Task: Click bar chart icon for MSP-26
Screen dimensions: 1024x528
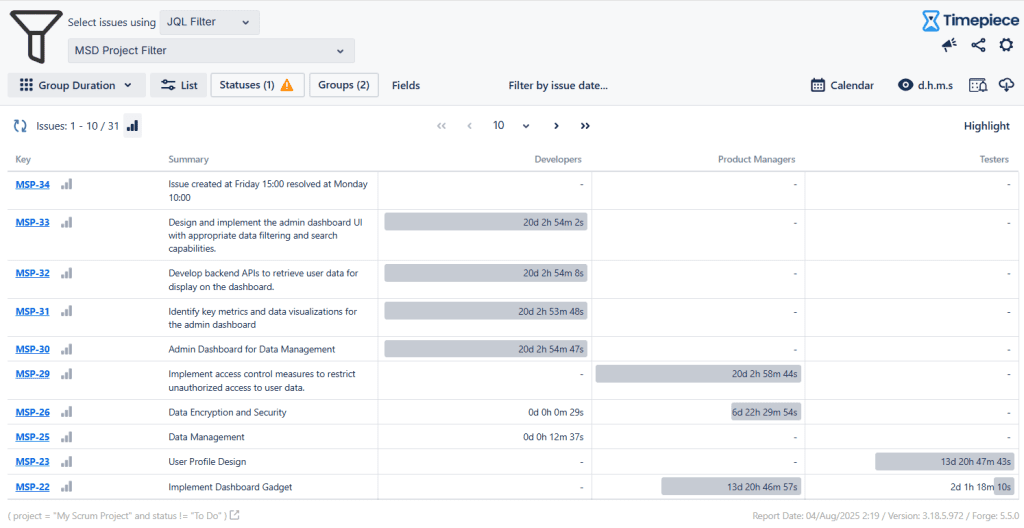Action: tap(67, 412)
